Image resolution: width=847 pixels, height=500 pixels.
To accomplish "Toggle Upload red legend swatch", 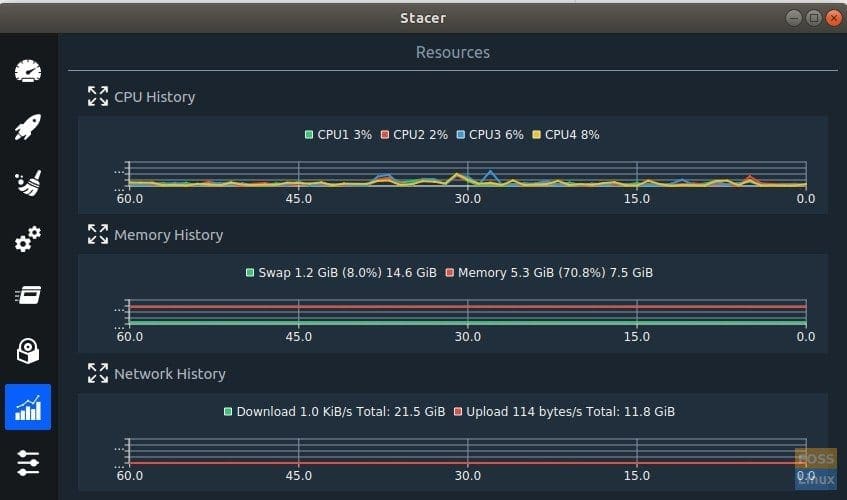I will tap(458, 411).
